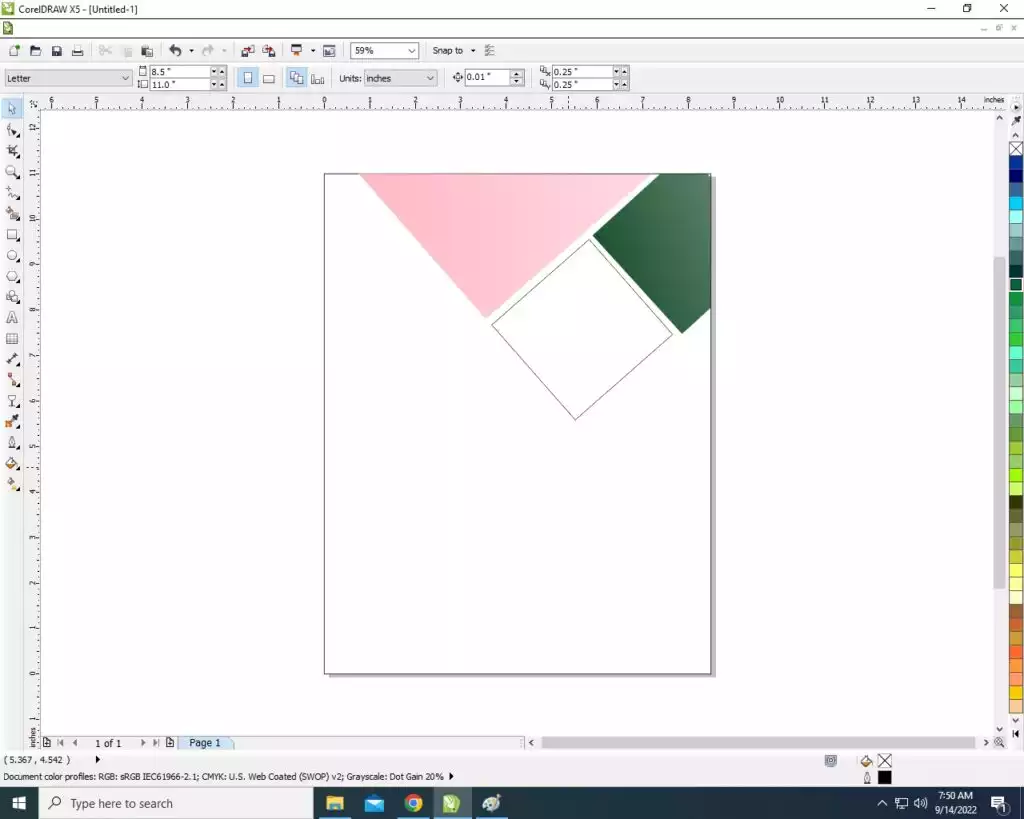
Task: Open the Units inches dropdown
Action: tap(430, 78)
